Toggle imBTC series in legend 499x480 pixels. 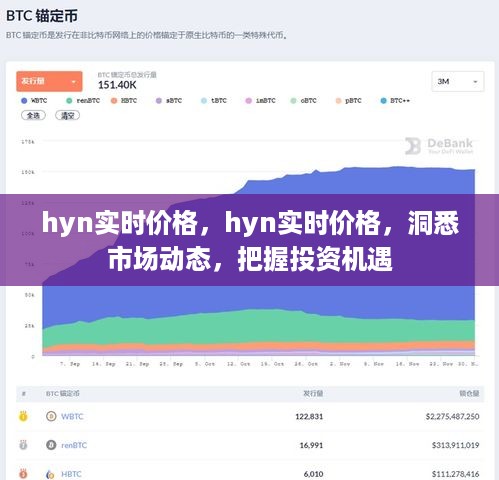tap(261, 101)
